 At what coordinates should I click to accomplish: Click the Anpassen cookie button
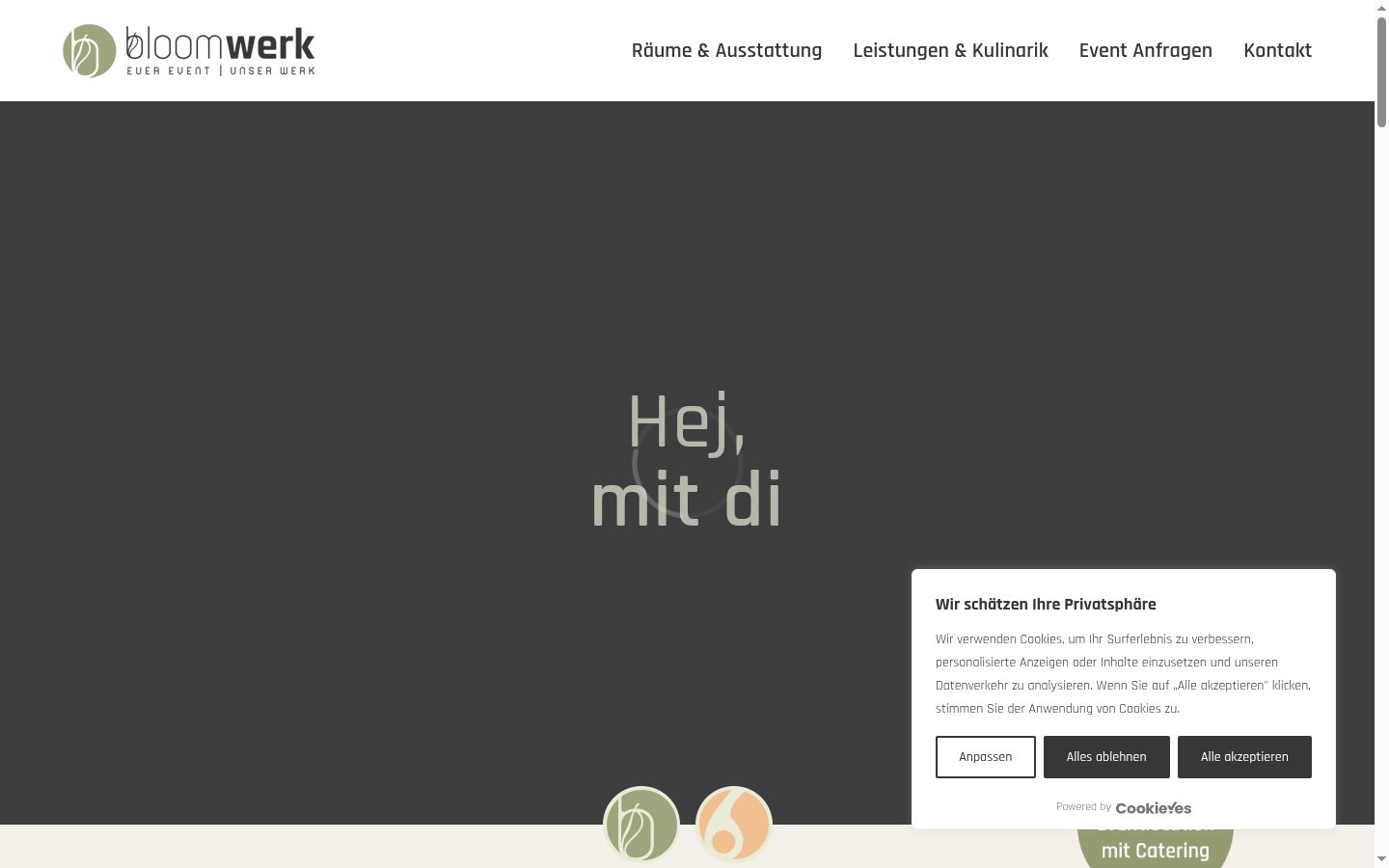[985, 757]
